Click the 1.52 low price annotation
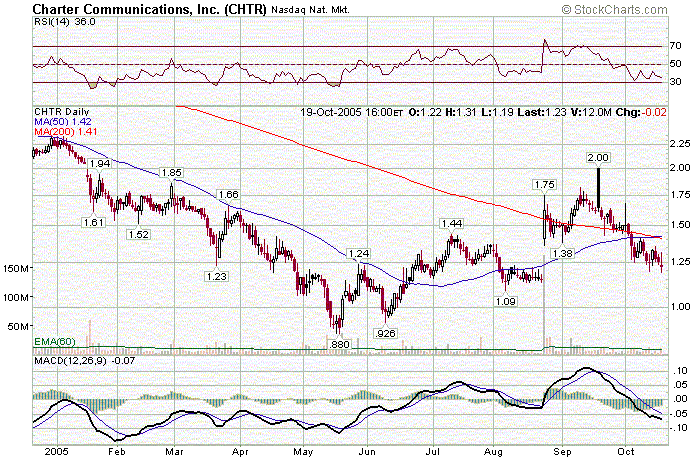Screen dimensions: 700x462 click(138, 234)
